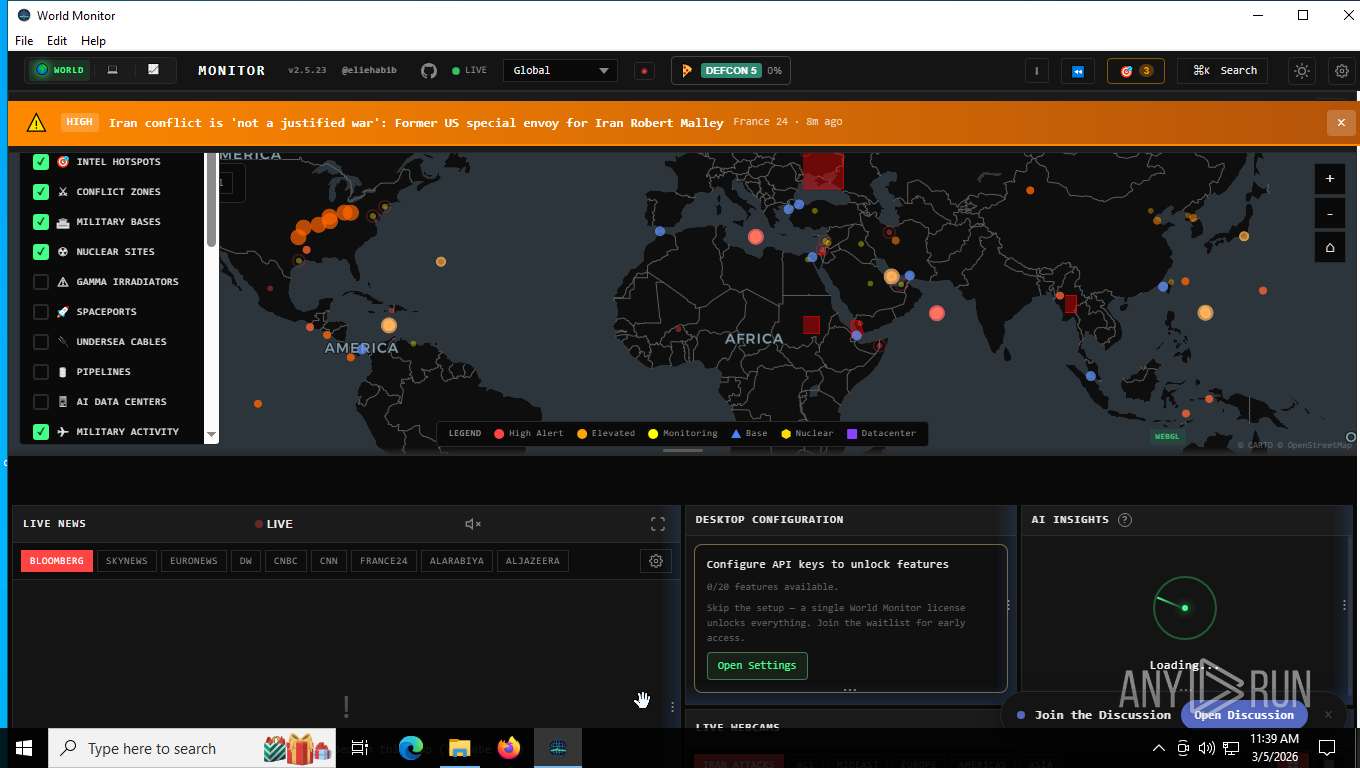
Task: Select the ALJAZEERA channel tab
Action: (x=533, y=561)
